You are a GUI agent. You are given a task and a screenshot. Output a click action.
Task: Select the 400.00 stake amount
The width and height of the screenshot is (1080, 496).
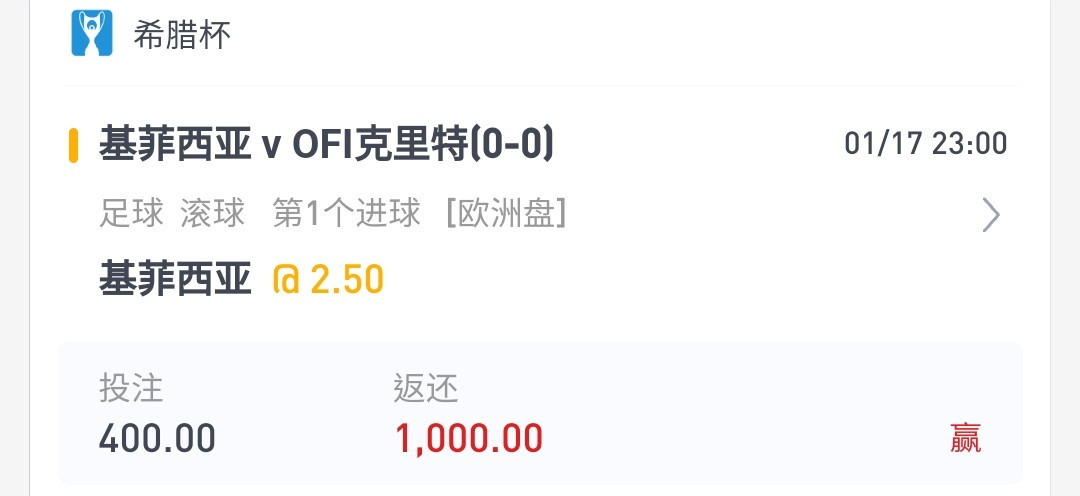[157, 438]
